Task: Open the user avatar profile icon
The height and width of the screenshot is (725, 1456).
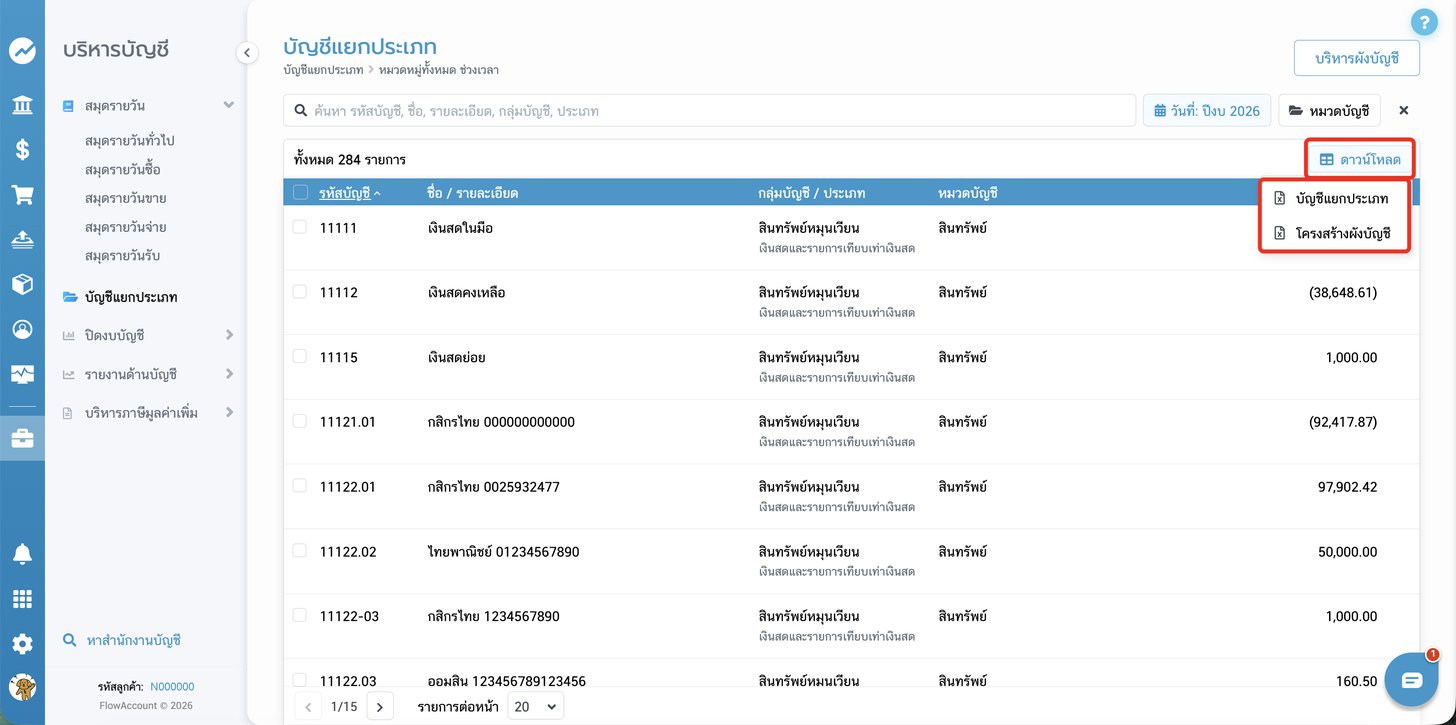Action: 22,687
